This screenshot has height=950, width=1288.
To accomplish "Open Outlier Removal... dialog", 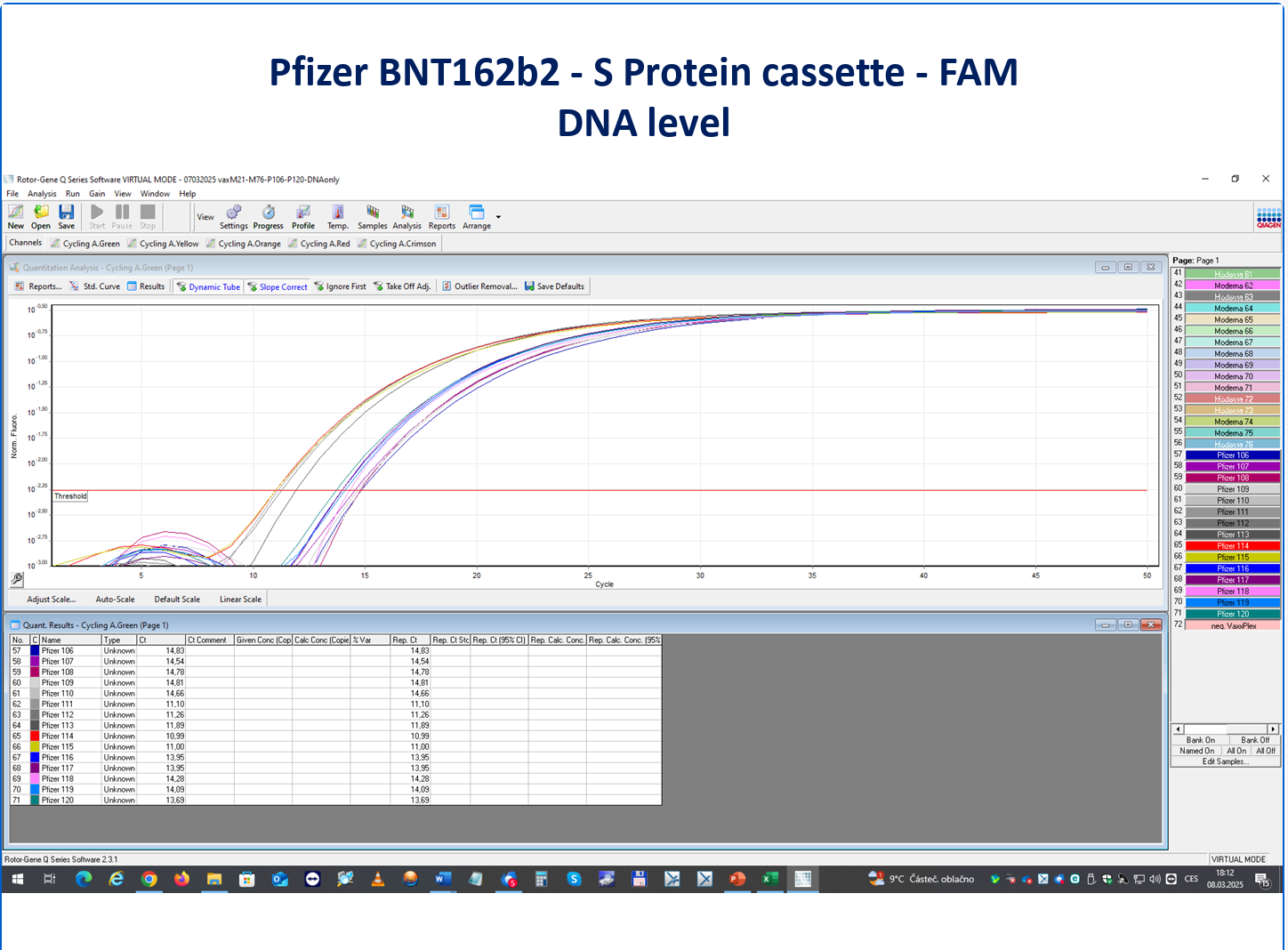I will click(x=479, y=286).
